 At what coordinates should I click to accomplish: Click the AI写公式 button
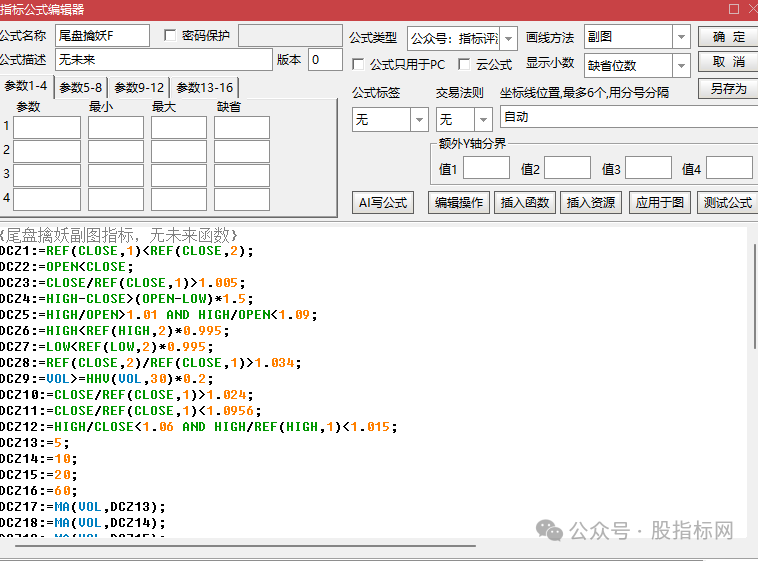tap(383, 203)
